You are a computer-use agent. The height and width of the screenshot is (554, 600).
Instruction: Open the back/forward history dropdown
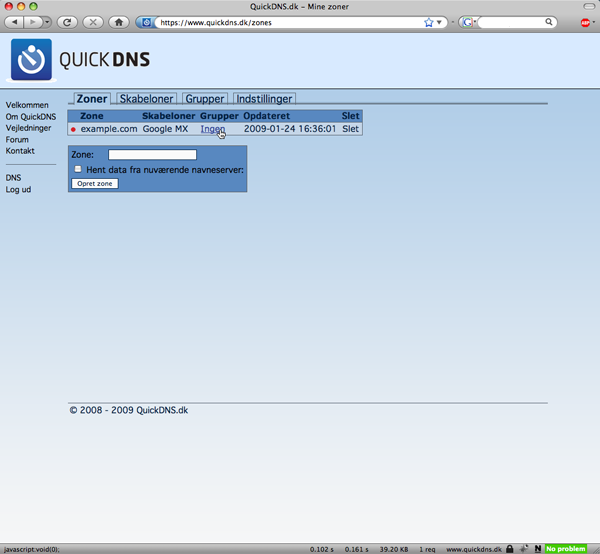[47, 22]
